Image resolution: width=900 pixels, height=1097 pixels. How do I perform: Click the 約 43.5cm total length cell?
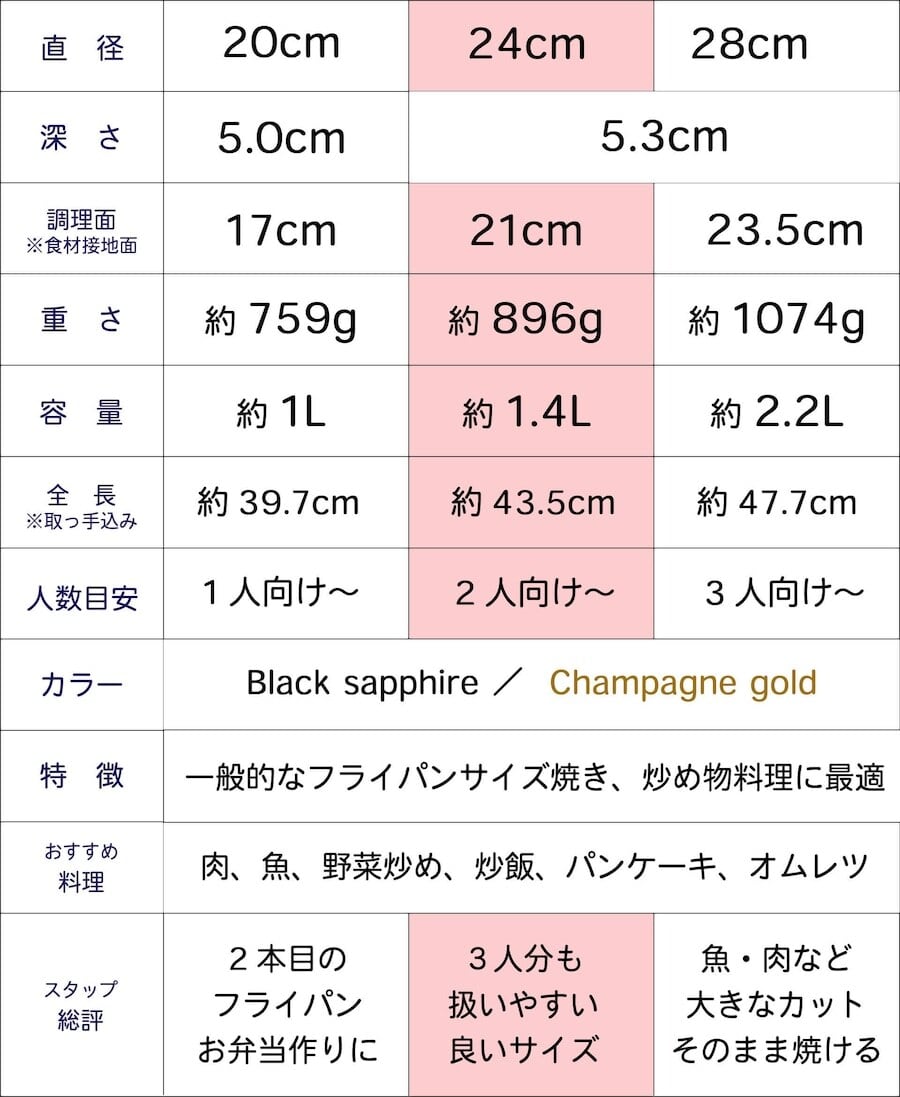(530, 503)
